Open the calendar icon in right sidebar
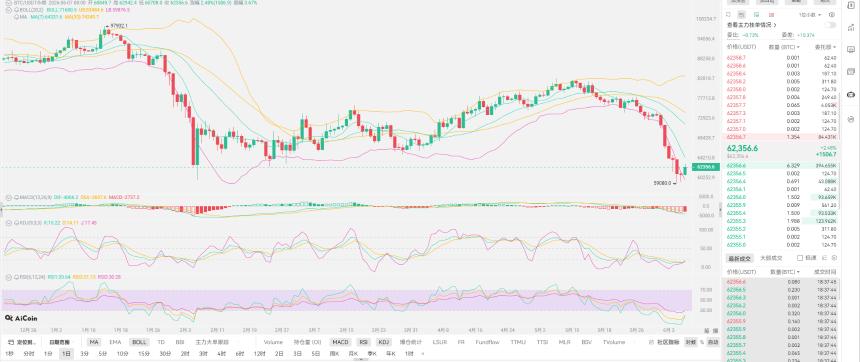The width and height of the screenshot is (860, 362). pyautogui.click(x=851, y=71)
